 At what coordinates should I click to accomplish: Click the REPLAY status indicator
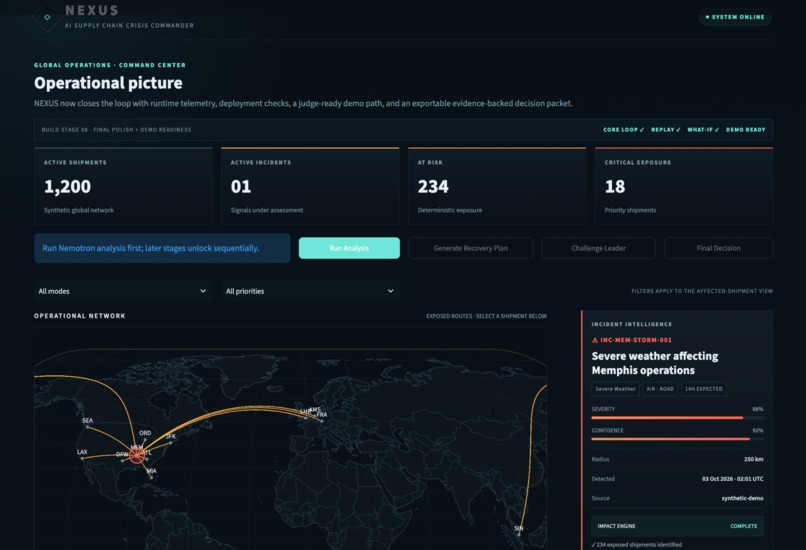click(665, 130)
